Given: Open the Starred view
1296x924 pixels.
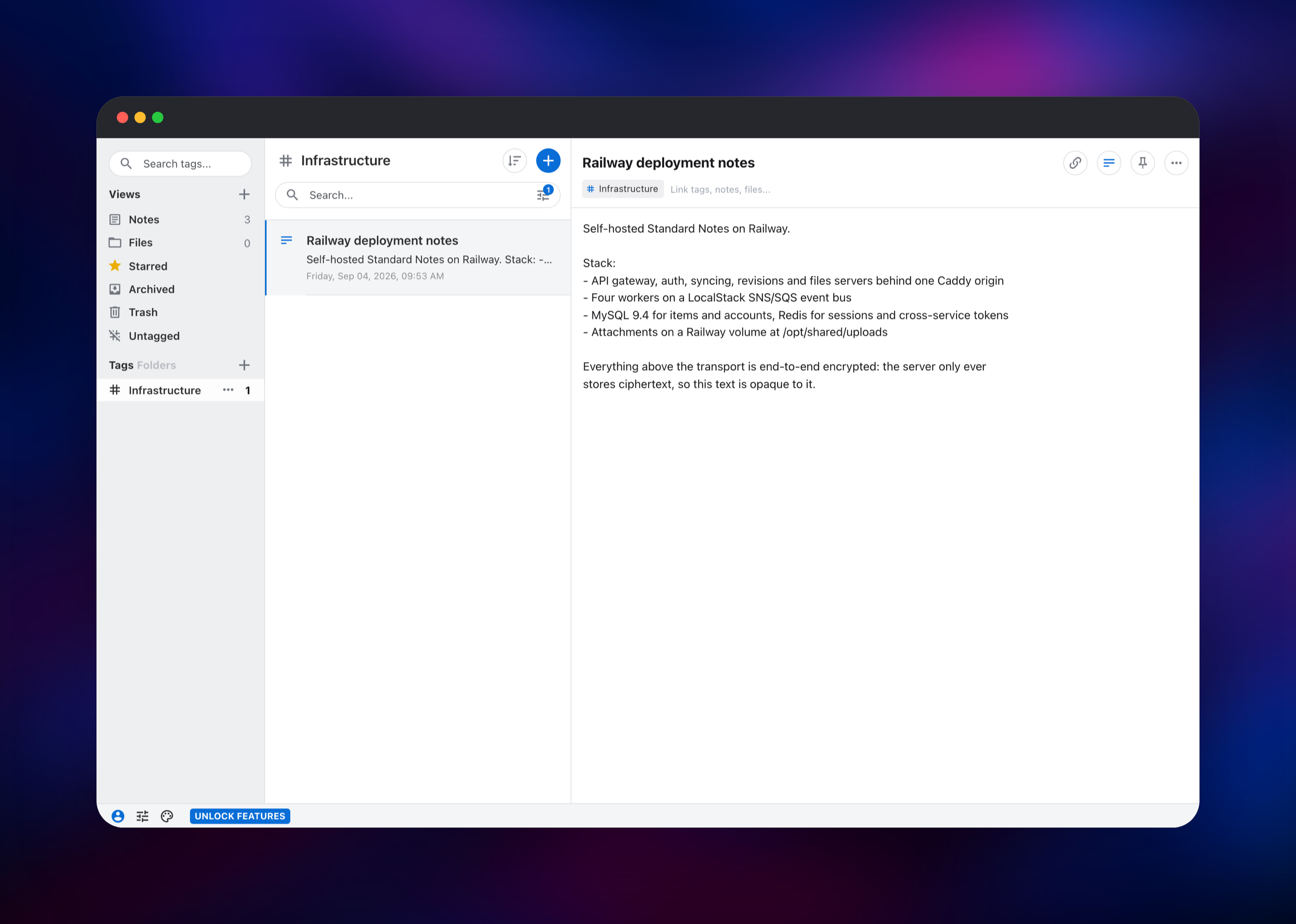Looking at the screenshot, I should [180, 266].
